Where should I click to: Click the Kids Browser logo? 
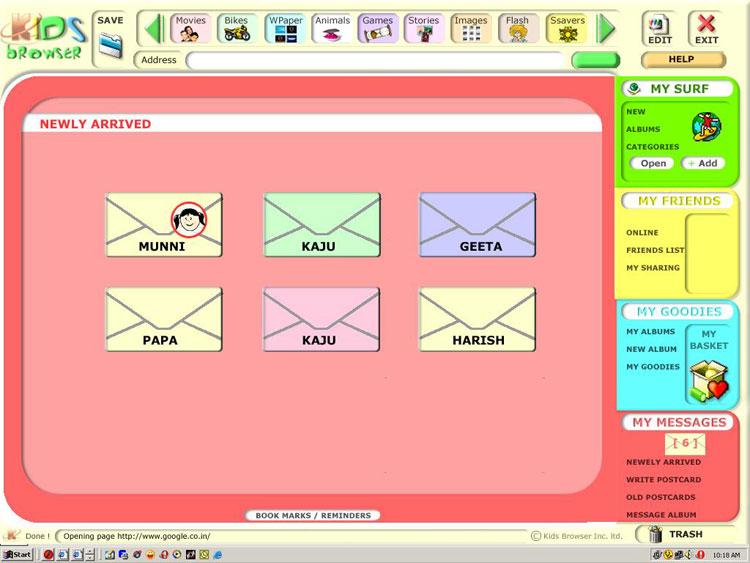(44, 37)
